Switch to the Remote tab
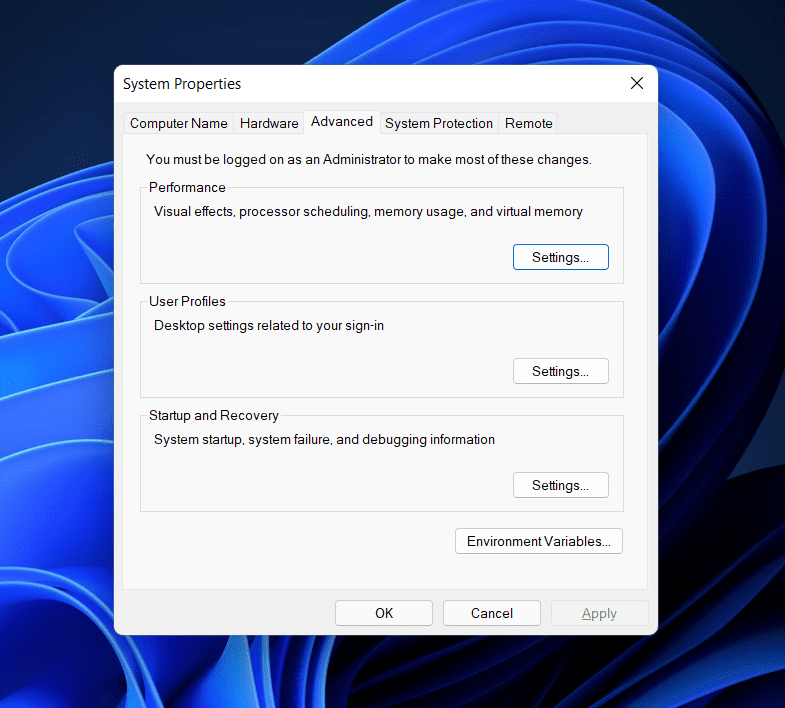The image size is (785, 708). coord(528,123)
